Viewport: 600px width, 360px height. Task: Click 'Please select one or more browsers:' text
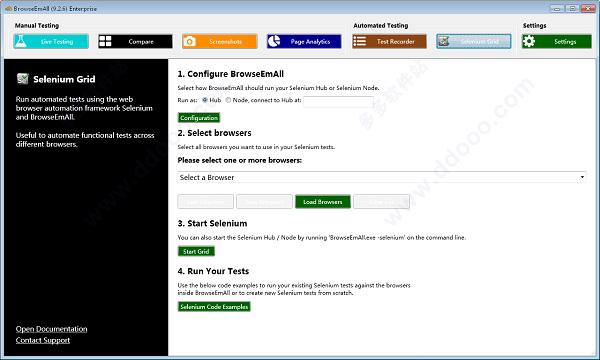(240, 160)
